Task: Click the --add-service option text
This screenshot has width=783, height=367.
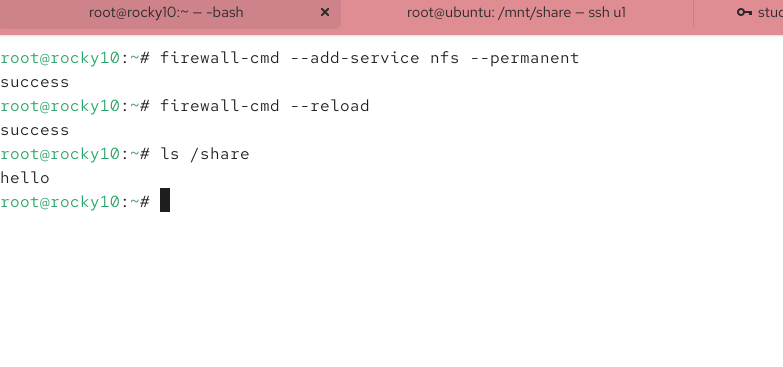Action: [355, 58]
